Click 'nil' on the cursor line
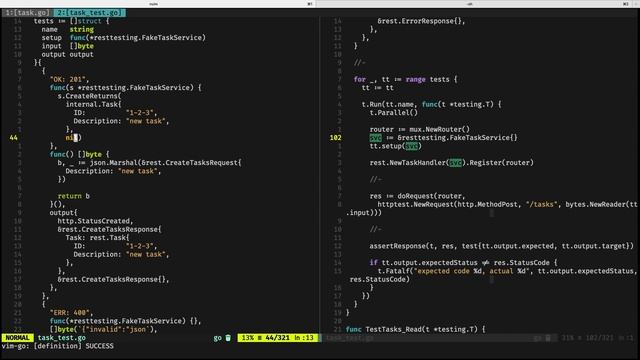640x360 pixels. [71, 138]
